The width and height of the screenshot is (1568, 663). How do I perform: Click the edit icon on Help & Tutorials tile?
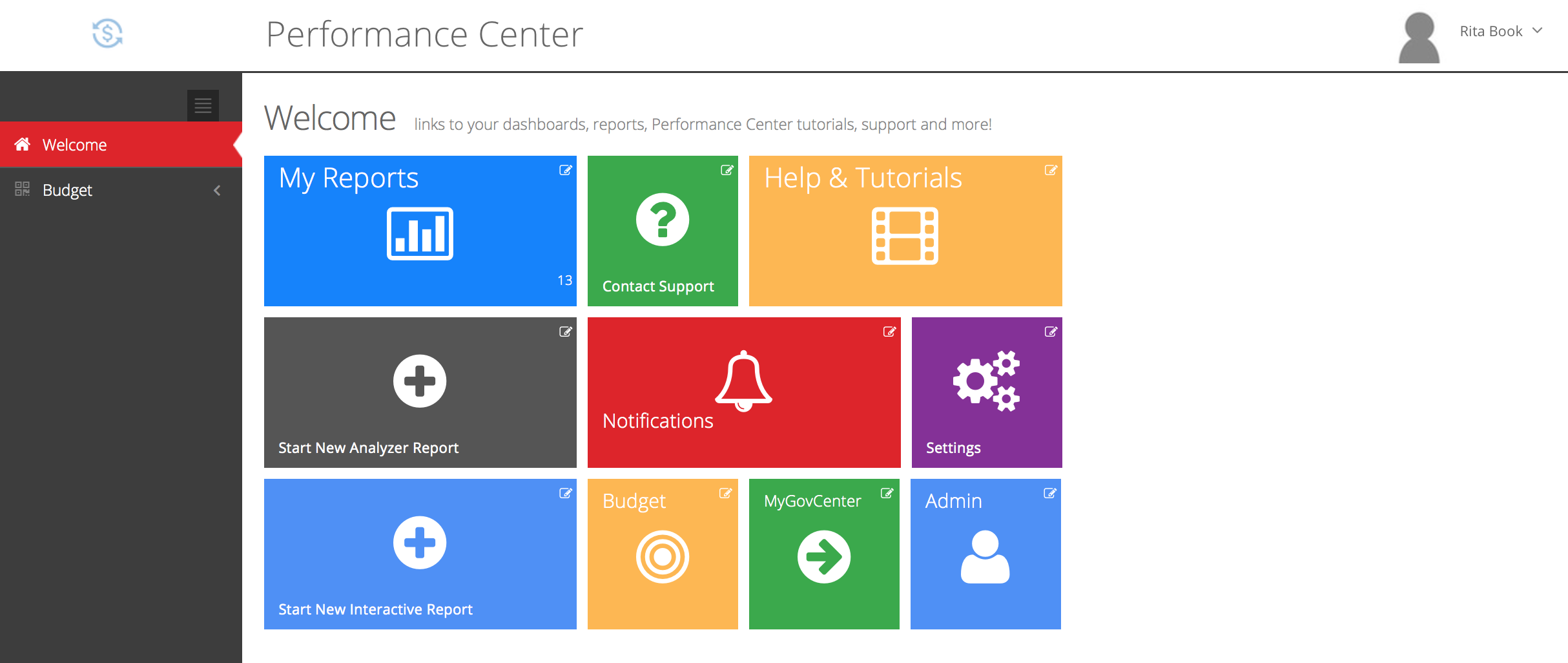(1051, 170)
